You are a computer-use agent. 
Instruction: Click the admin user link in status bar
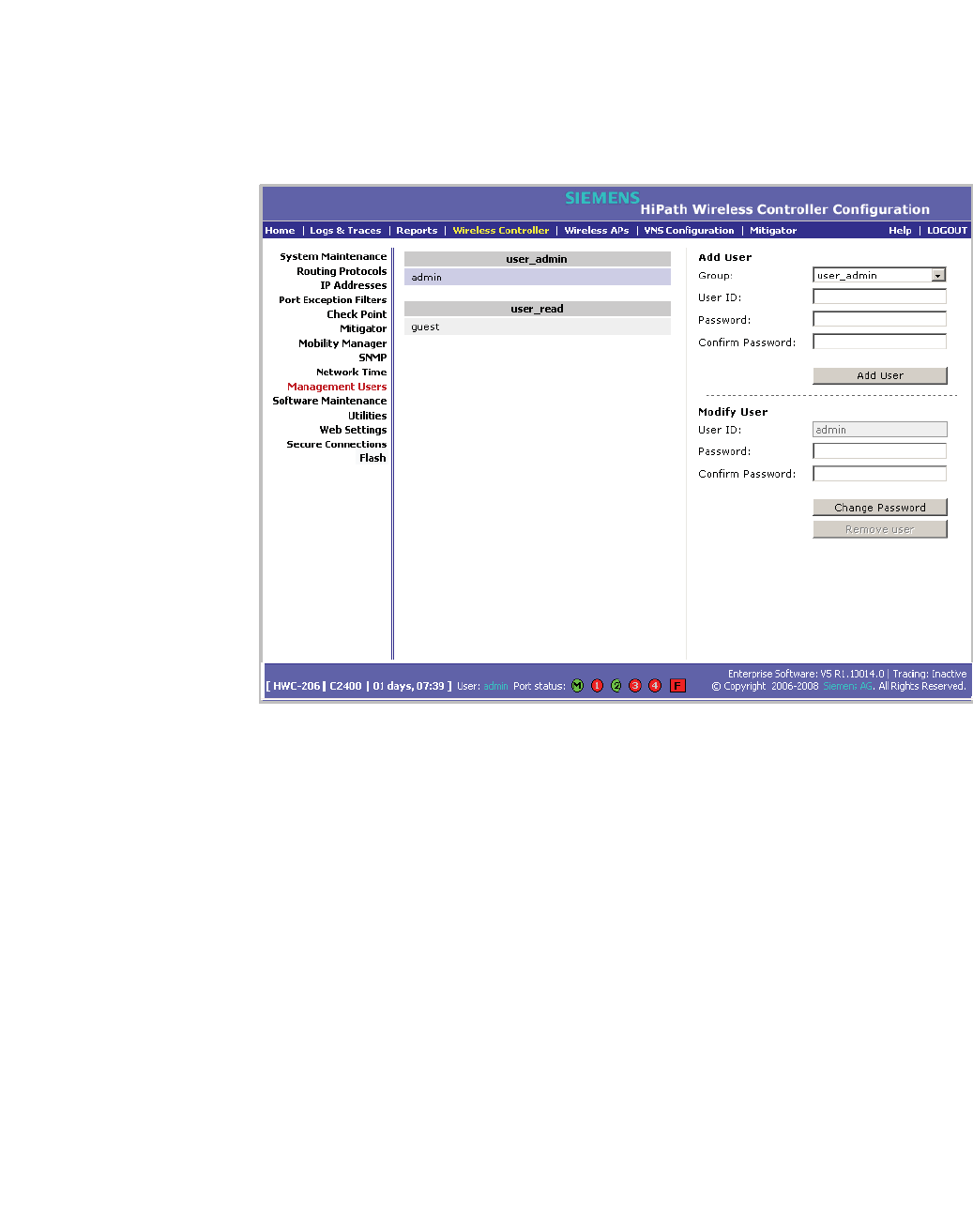click(495, 687)
